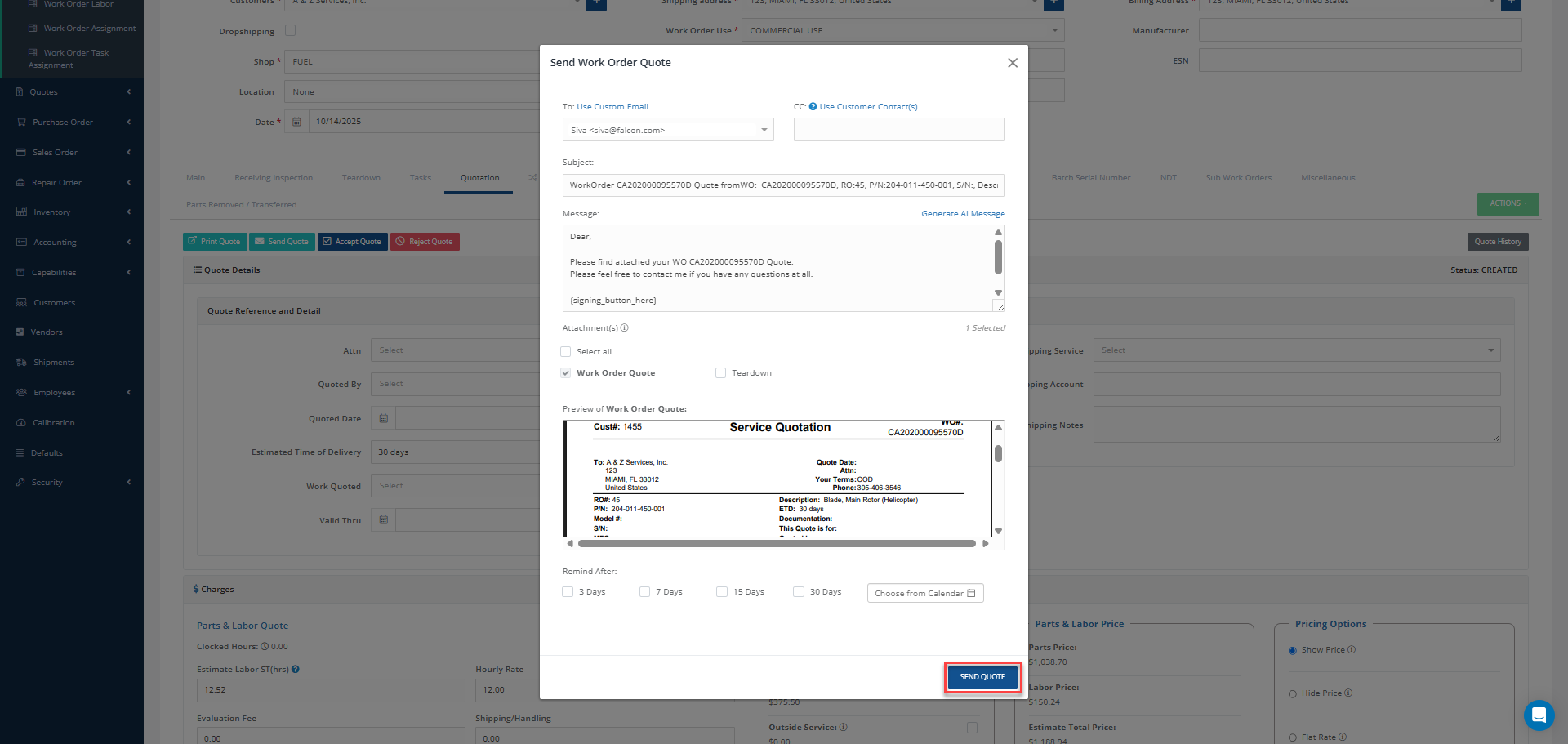Click the Attachment(s) info icon
The width and height of the screenshot is (1568, 744).
click(625, 328)
